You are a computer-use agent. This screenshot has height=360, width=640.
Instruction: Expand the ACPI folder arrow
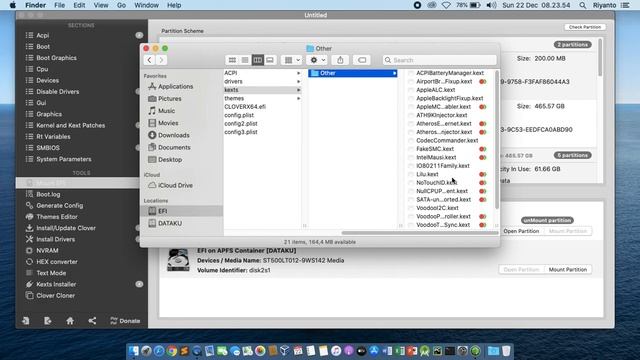(x=298, y=73)
